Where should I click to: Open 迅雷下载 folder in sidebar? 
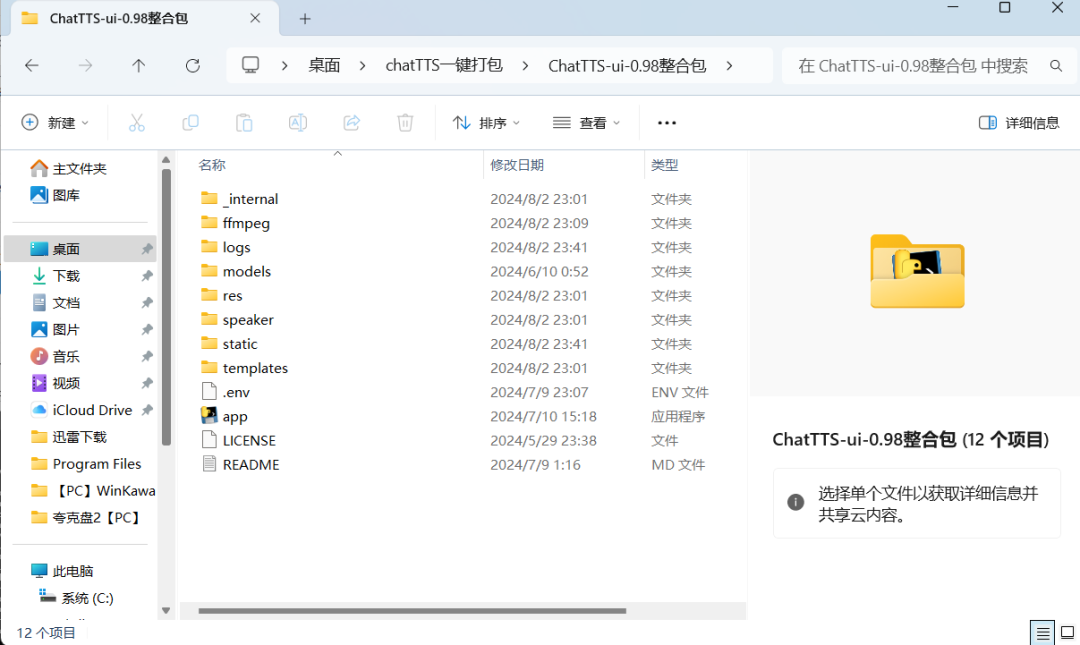pos(69,437)
